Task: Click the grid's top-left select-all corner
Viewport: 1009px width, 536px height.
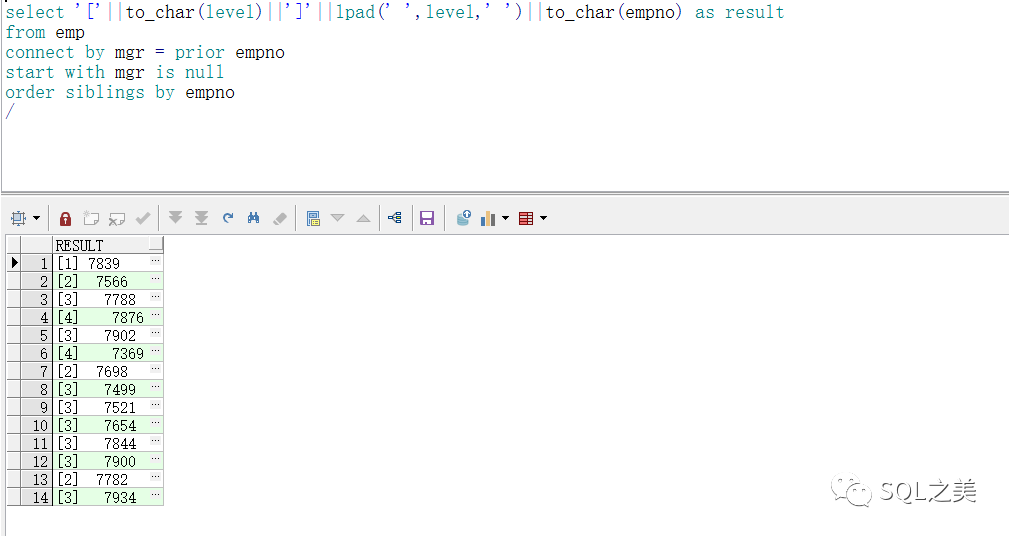Action: tap(14, 245)
